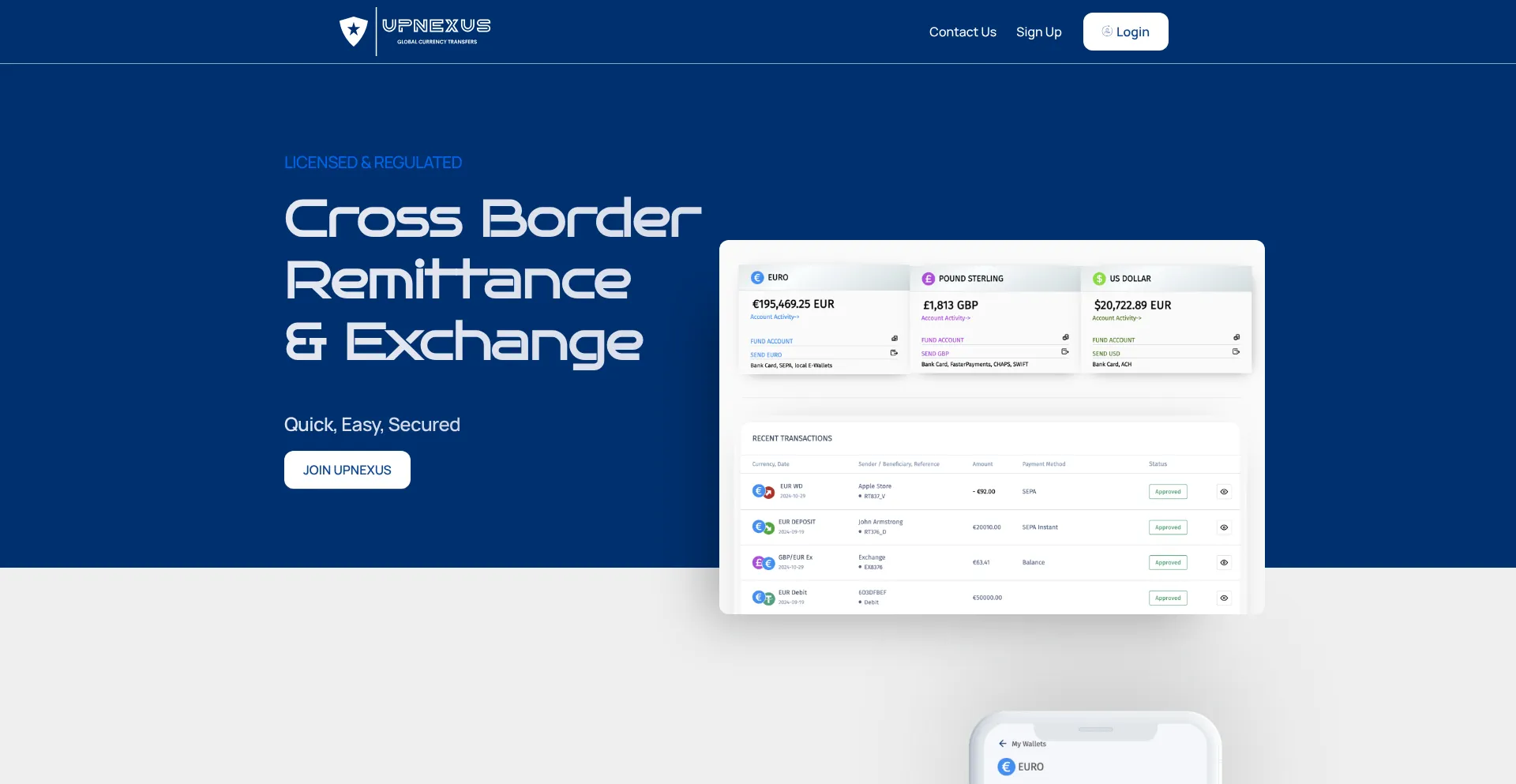Viewport: 1516px width, 784px height.
Task: Show details of the Apple Store transaction
Action: click(x=1225, y=491)
